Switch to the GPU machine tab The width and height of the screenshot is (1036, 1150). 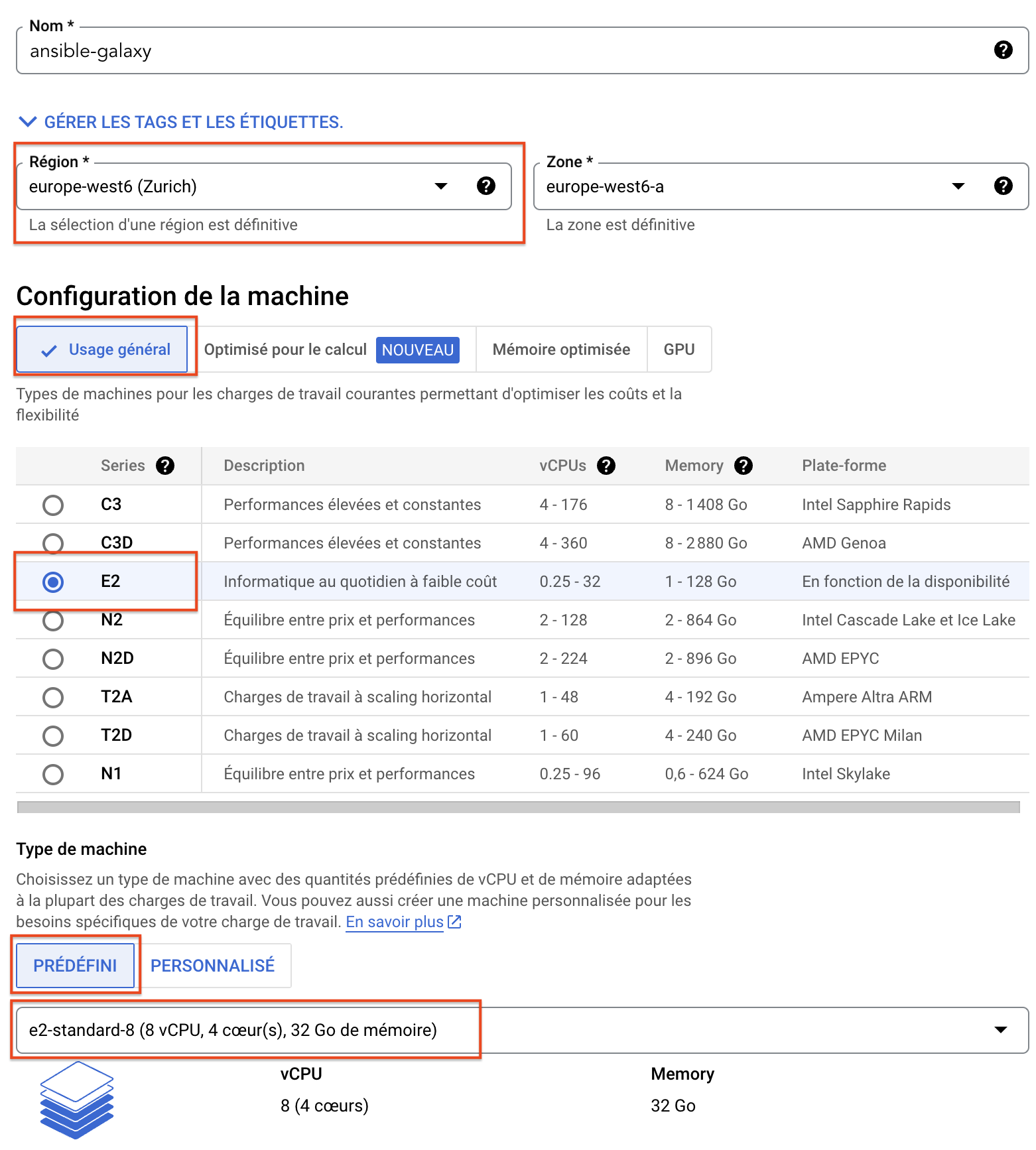[x=679, y=350]
